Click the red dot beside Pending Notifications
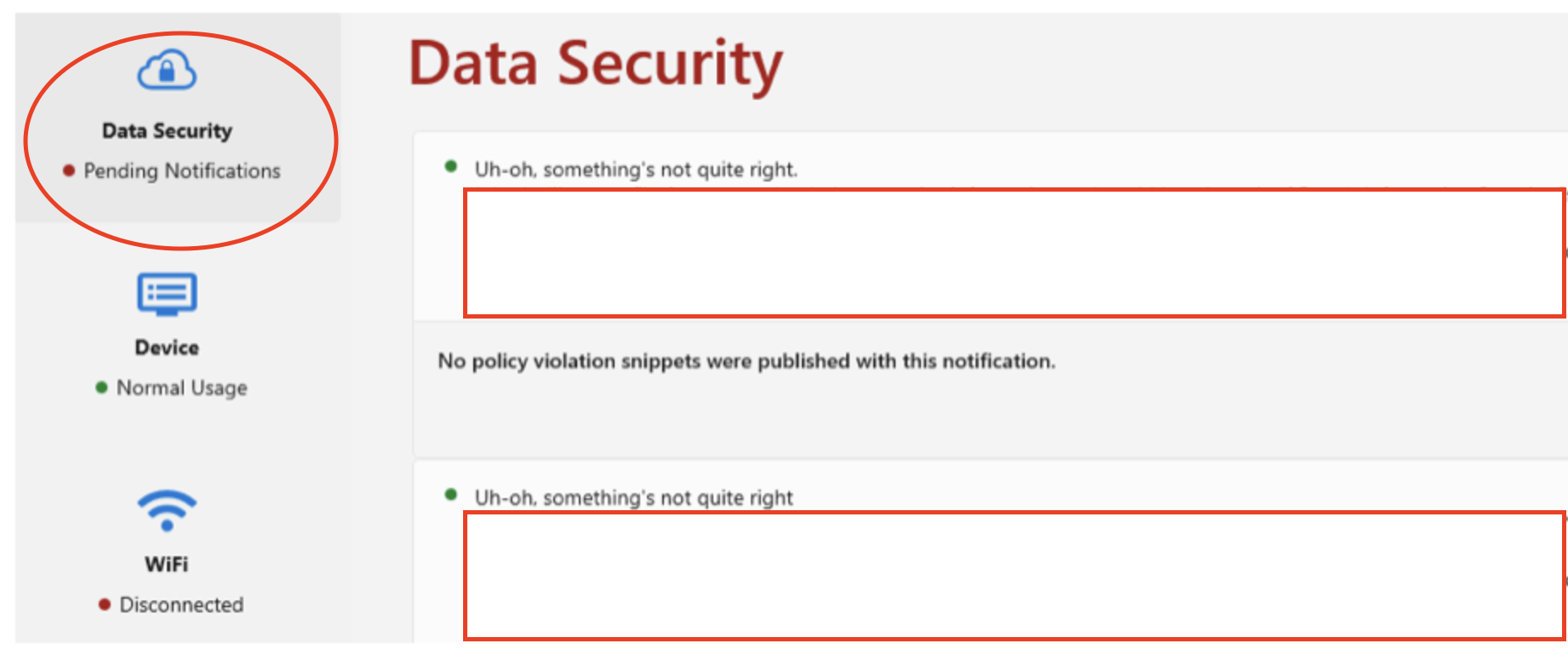This screenshot has height=649, width=1568. click(69, 171)
